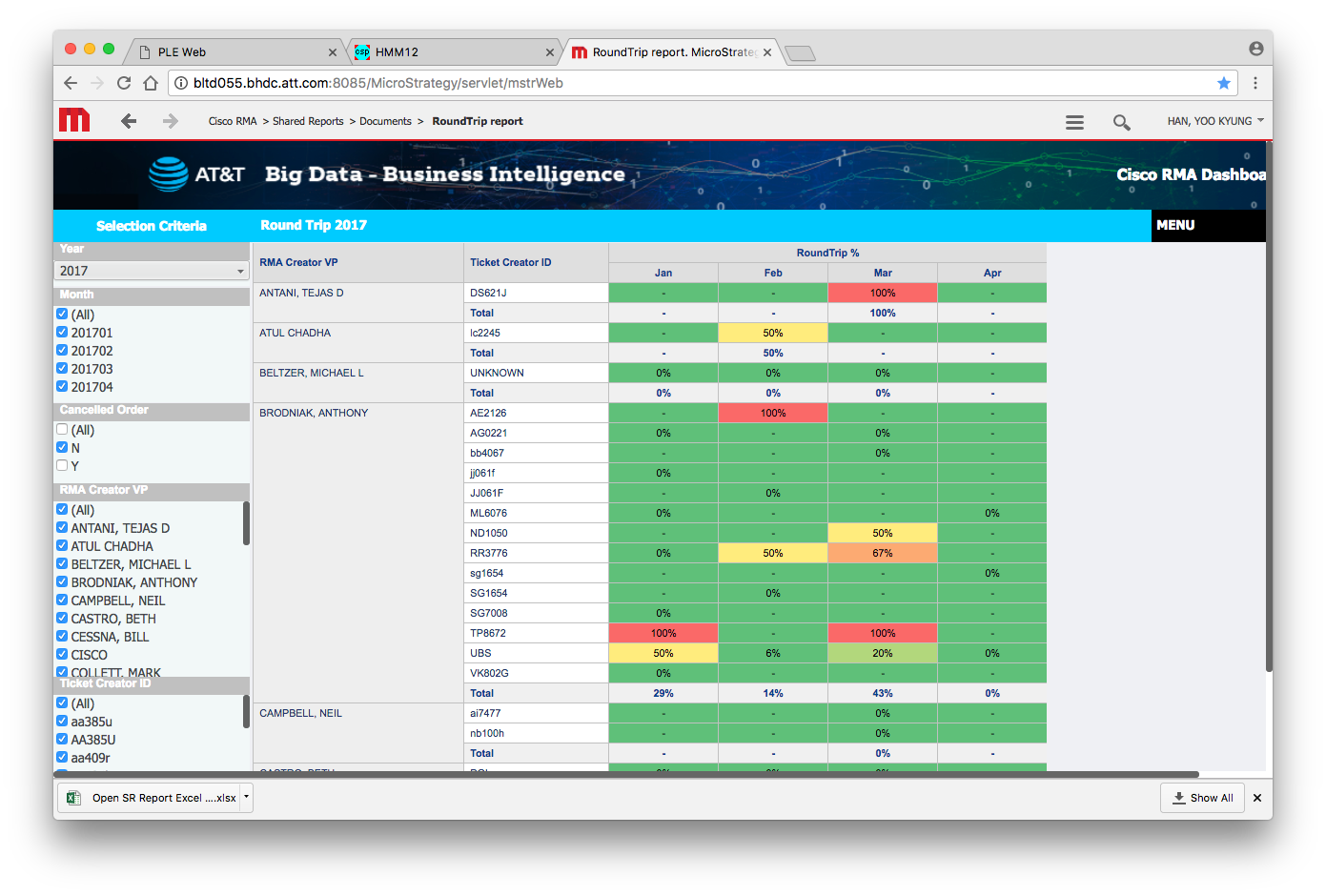Image resolution: width=1326 pixels, height=896 pixels.
Task: Click the Show All downloads button
Action: pyautogui.click(x=1203, y=798)
